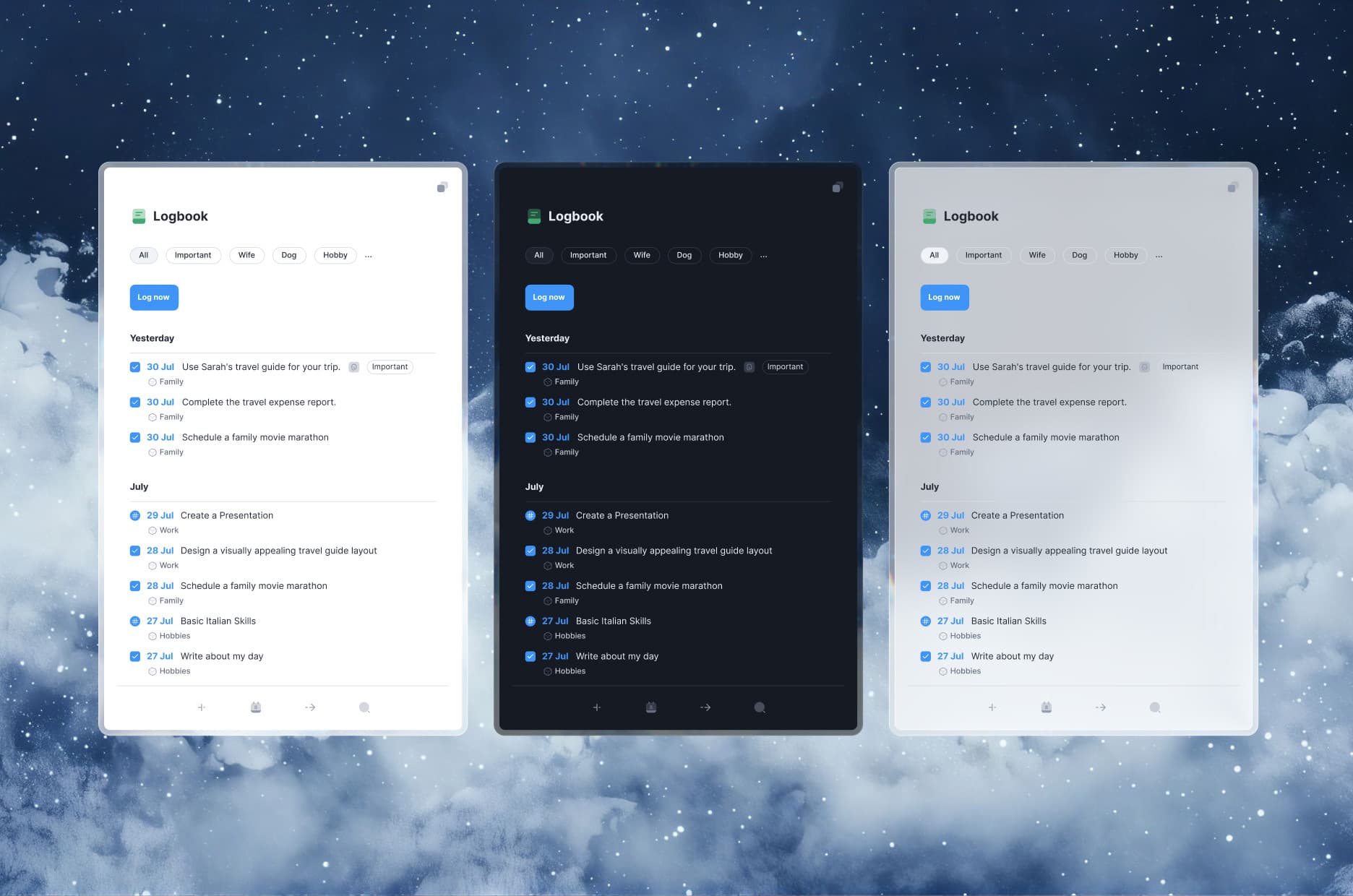This screenshot has height=896, width=1353.
Task: Uncheck 'Complete the travel expense report' in translucent window
Action: click(x=926, y=402)
